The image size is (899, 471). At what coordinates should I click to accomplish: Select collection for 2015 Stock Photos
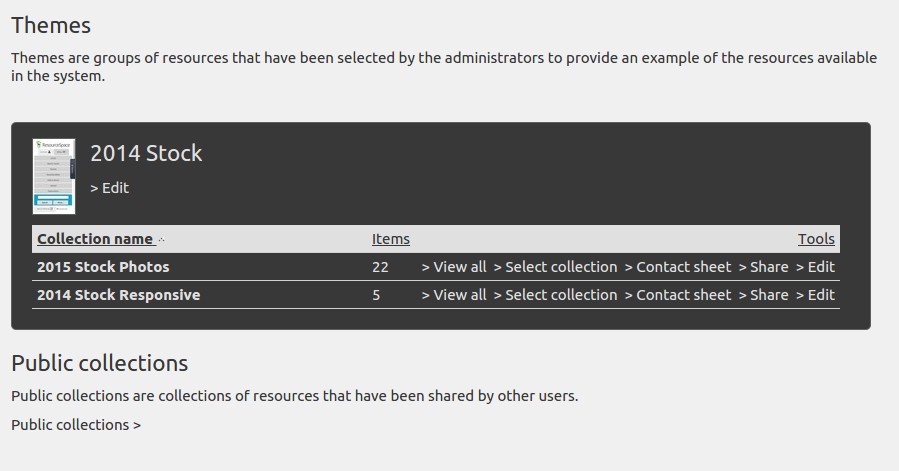[555, 267]
